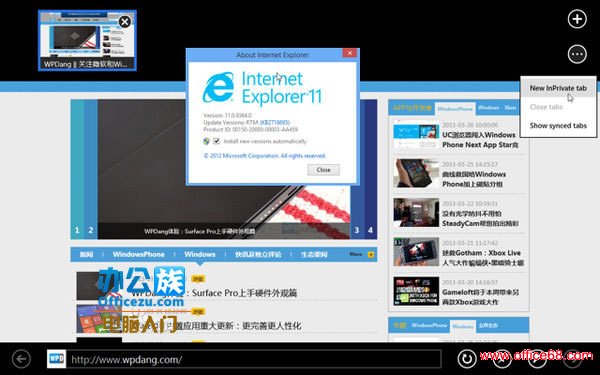This screenshot has width=600, height=375.
Task: Close the WPDang tab thumbnail with X
Action: point(124,22)
